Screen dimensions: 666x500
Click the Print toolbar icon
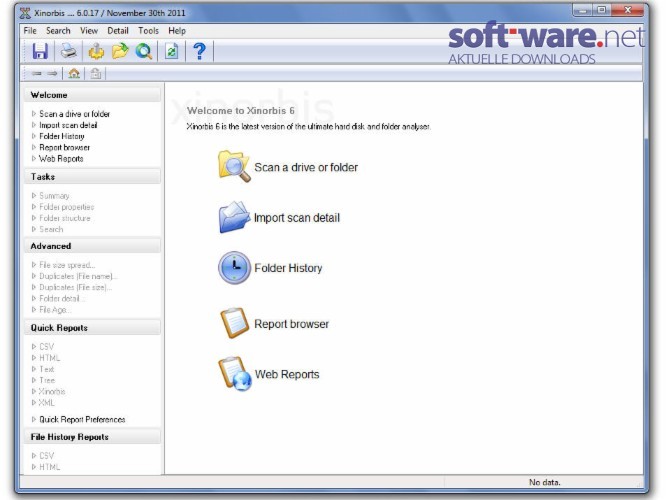69,51
